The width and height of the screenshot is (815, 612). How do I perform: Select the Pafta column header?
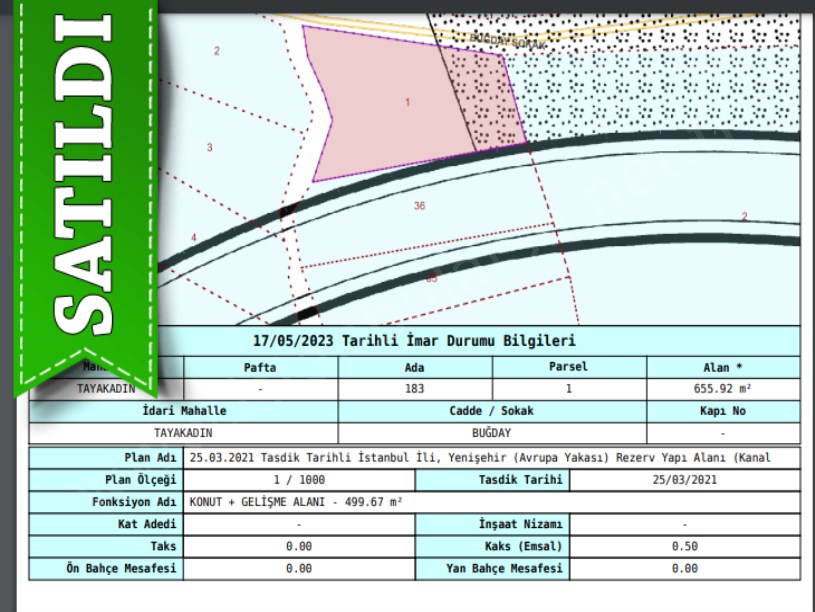[x=260, y=367]
